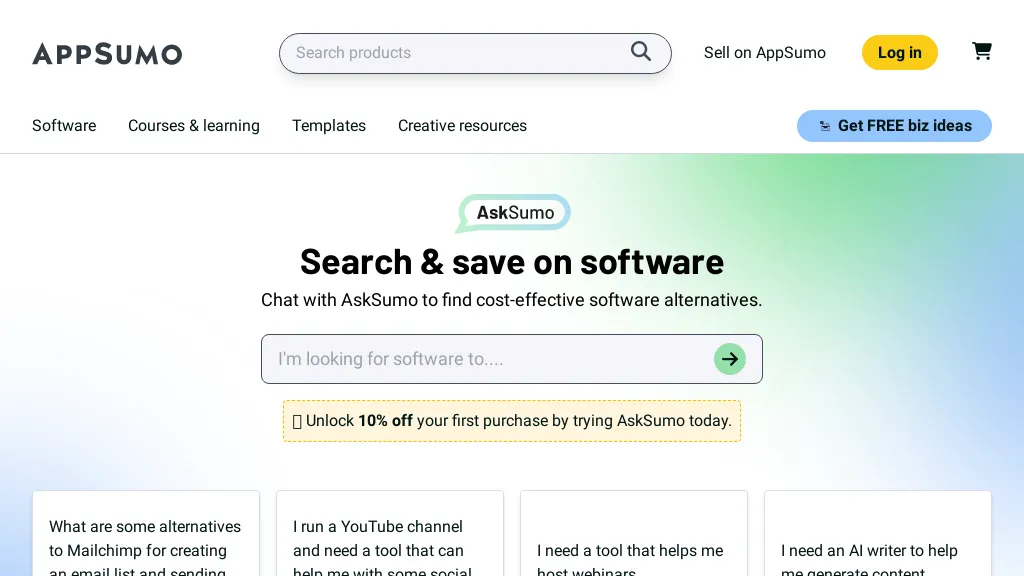Click the Log in button
Image resolution: width=1024 pixels, height=576 pixels.
pyautogui.click(x=899, y=52)
